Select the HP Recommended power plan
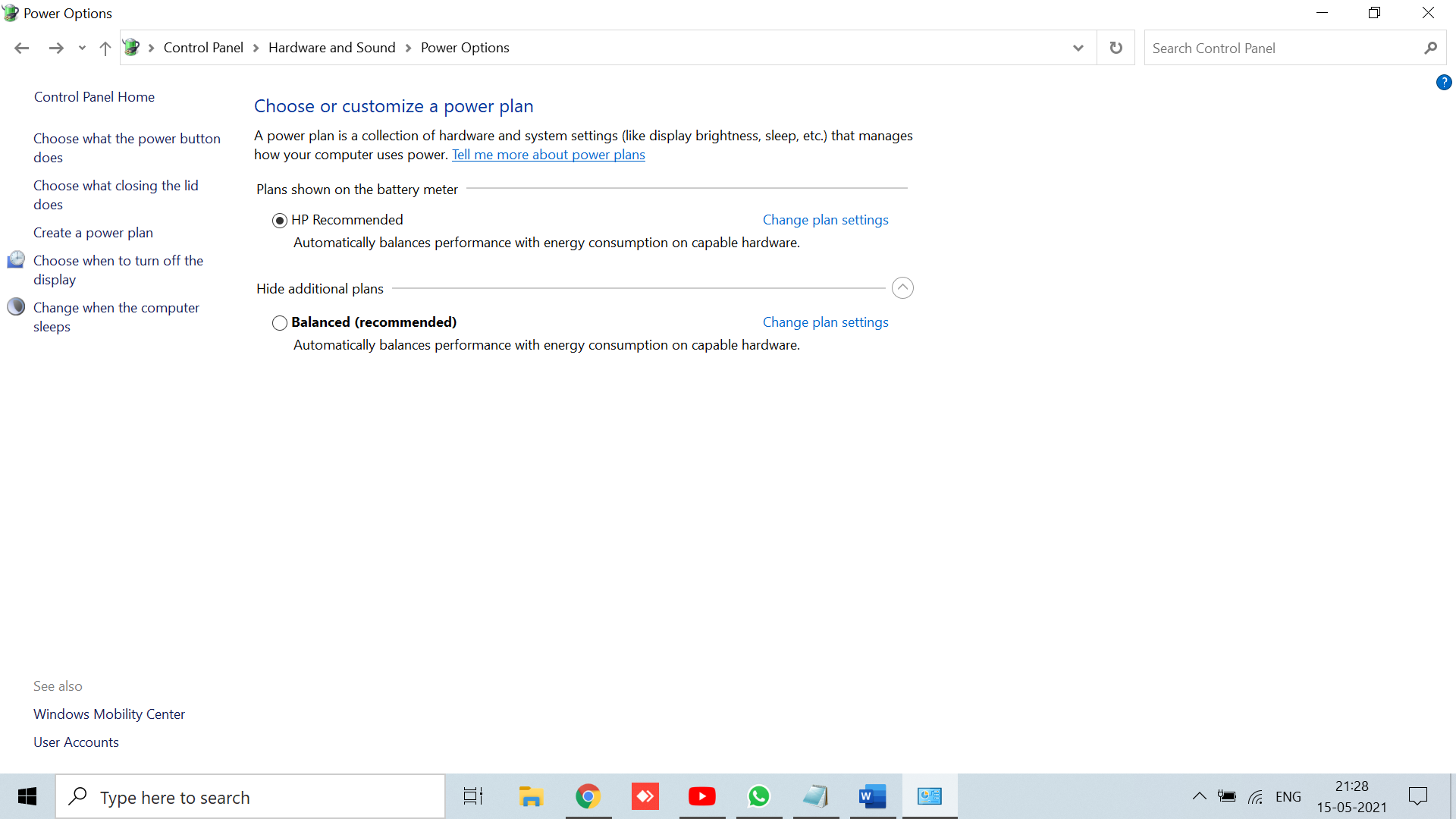Viewport: 1456px width, 819px height. tap(279, 220)
